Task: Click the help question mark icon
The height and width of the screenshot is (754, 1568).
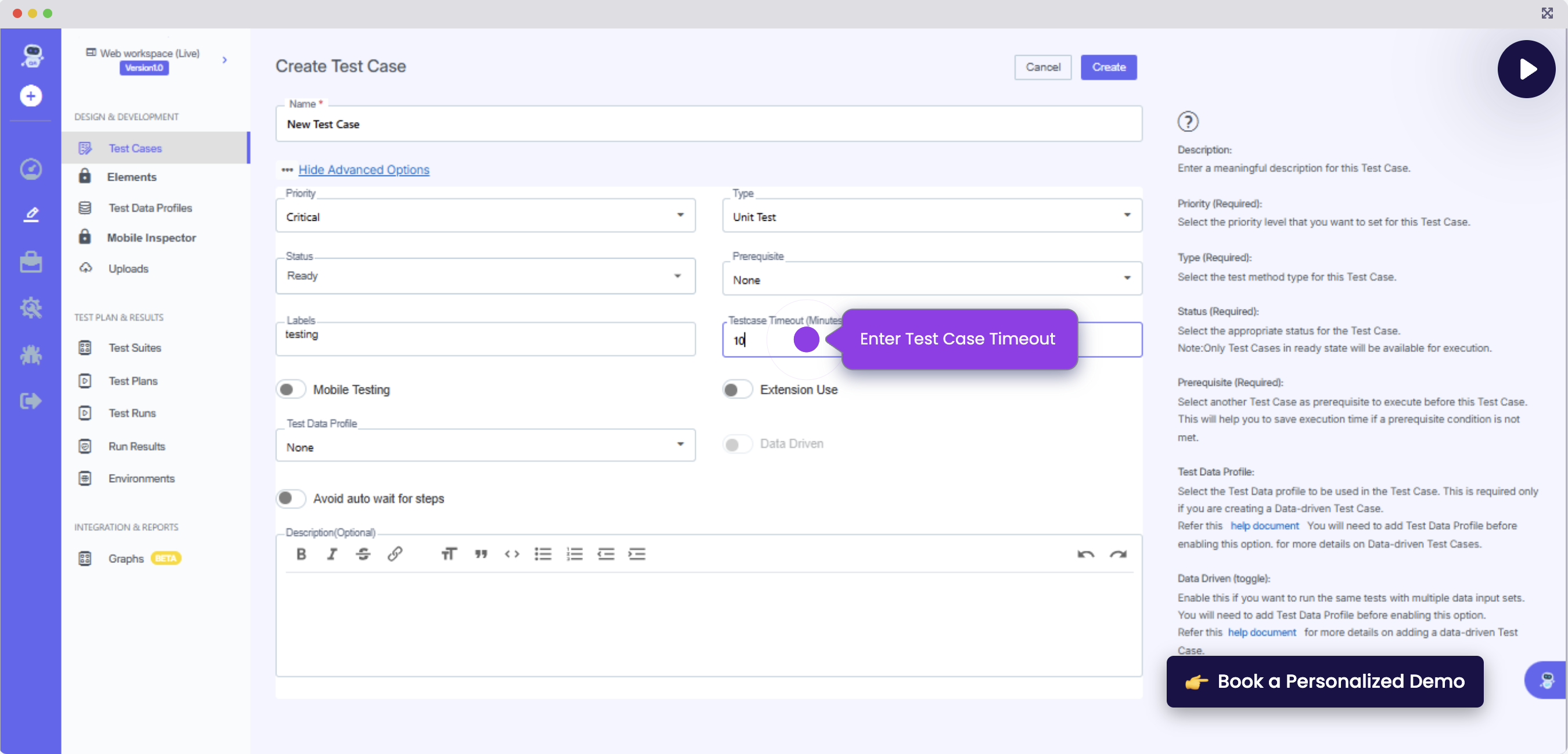Action: (x=1188, y=121)
